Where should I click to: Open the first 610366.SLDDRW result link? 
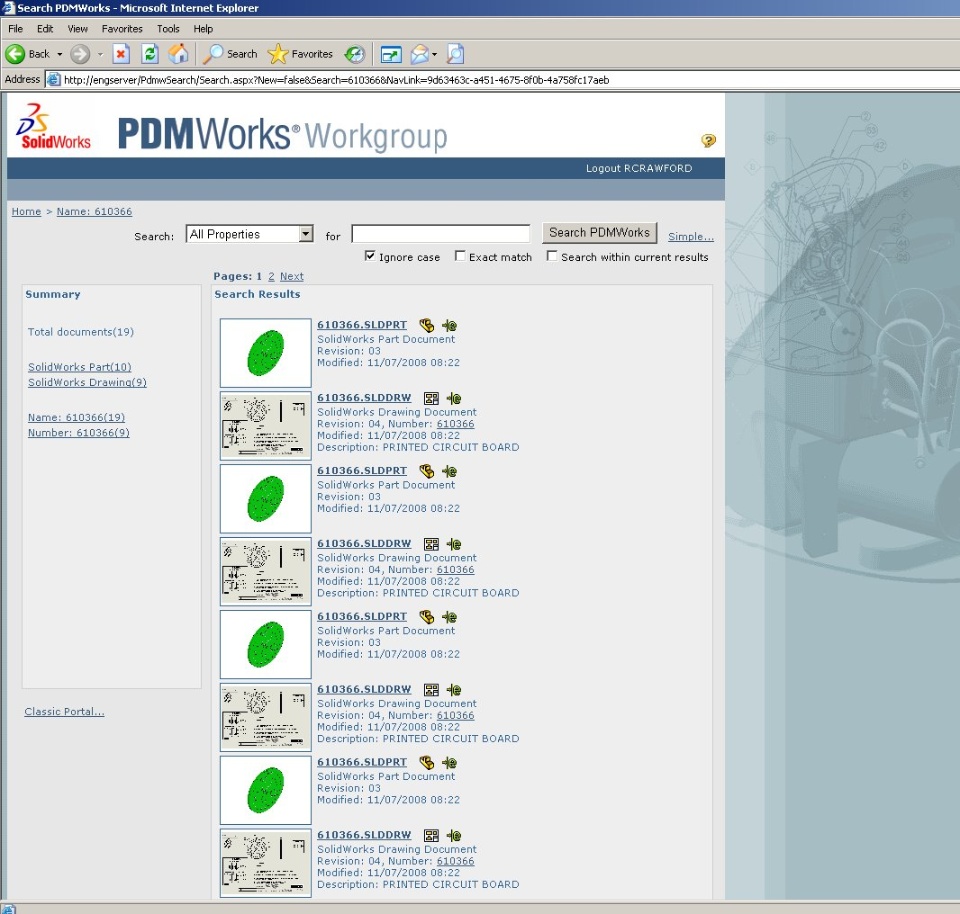tap(364, 398)
